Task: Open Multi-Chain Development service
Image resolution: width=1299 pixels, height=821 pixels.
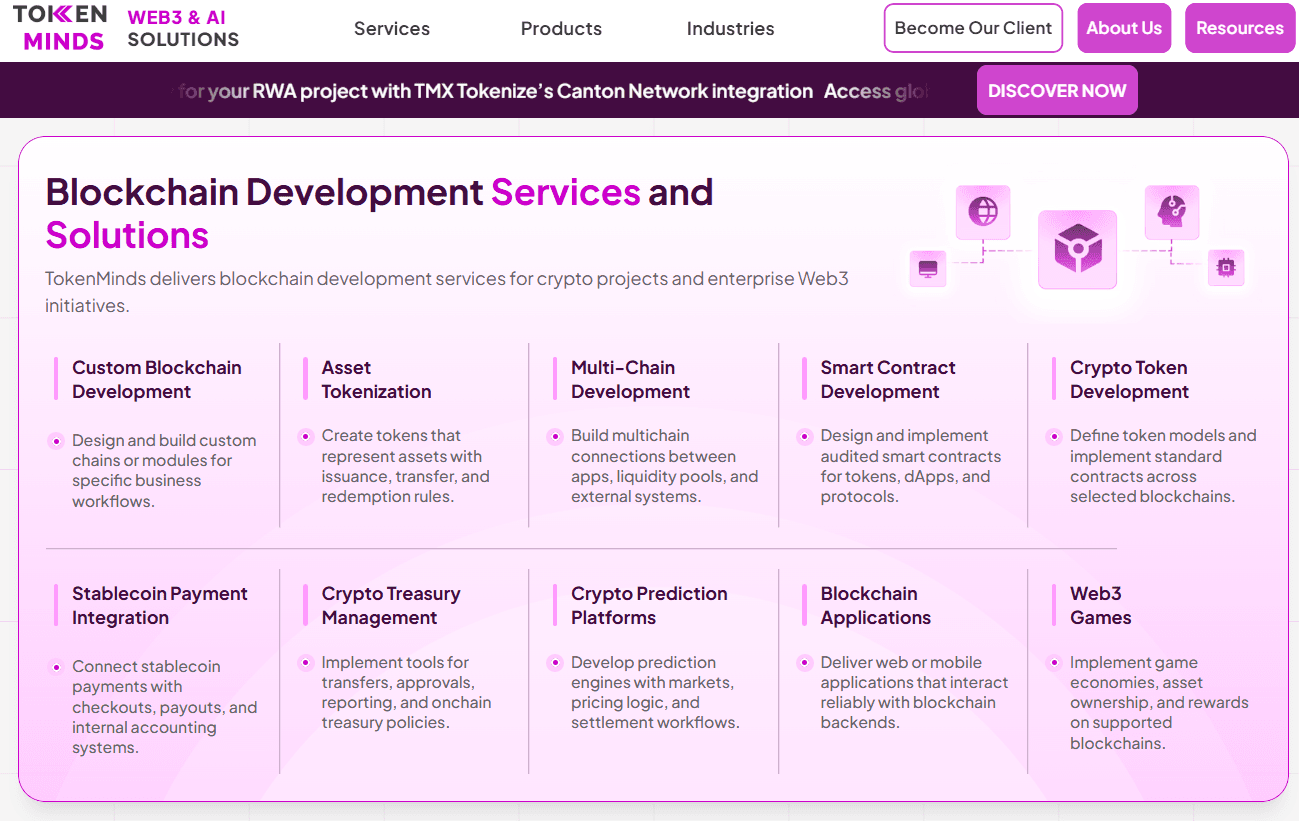Action: (630, 380)
